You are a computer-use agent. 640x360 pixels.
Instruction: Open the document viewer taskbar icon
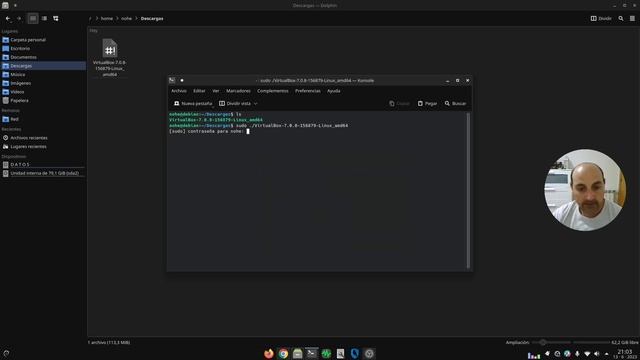tap(340, 353)
